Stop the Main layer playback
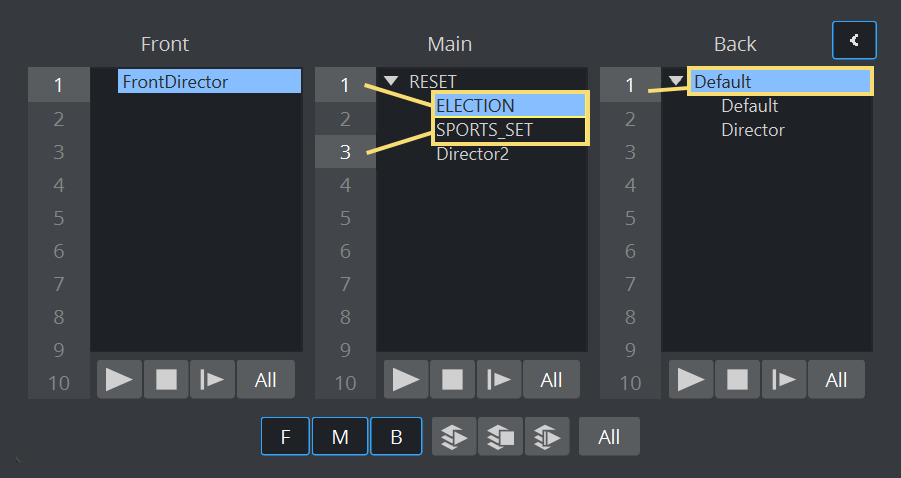Viewport: 901px width, 478px height. [453, 379]
